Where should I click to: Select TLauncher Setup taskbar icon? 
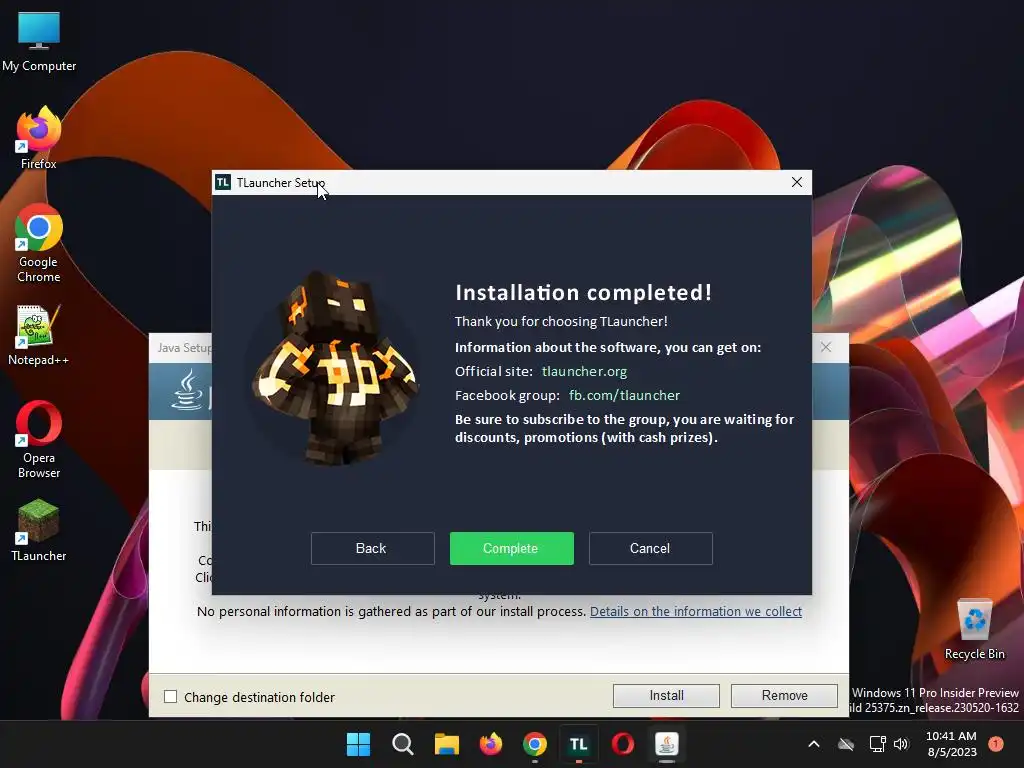579,744
